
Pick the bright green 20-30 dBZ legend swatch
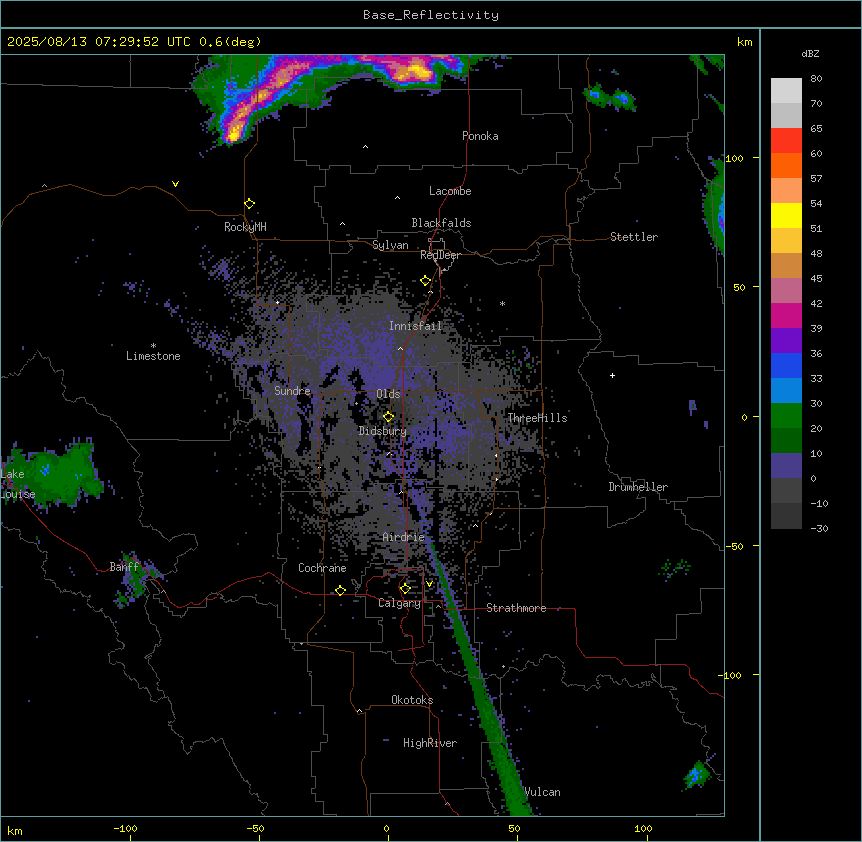pos(786,416)
